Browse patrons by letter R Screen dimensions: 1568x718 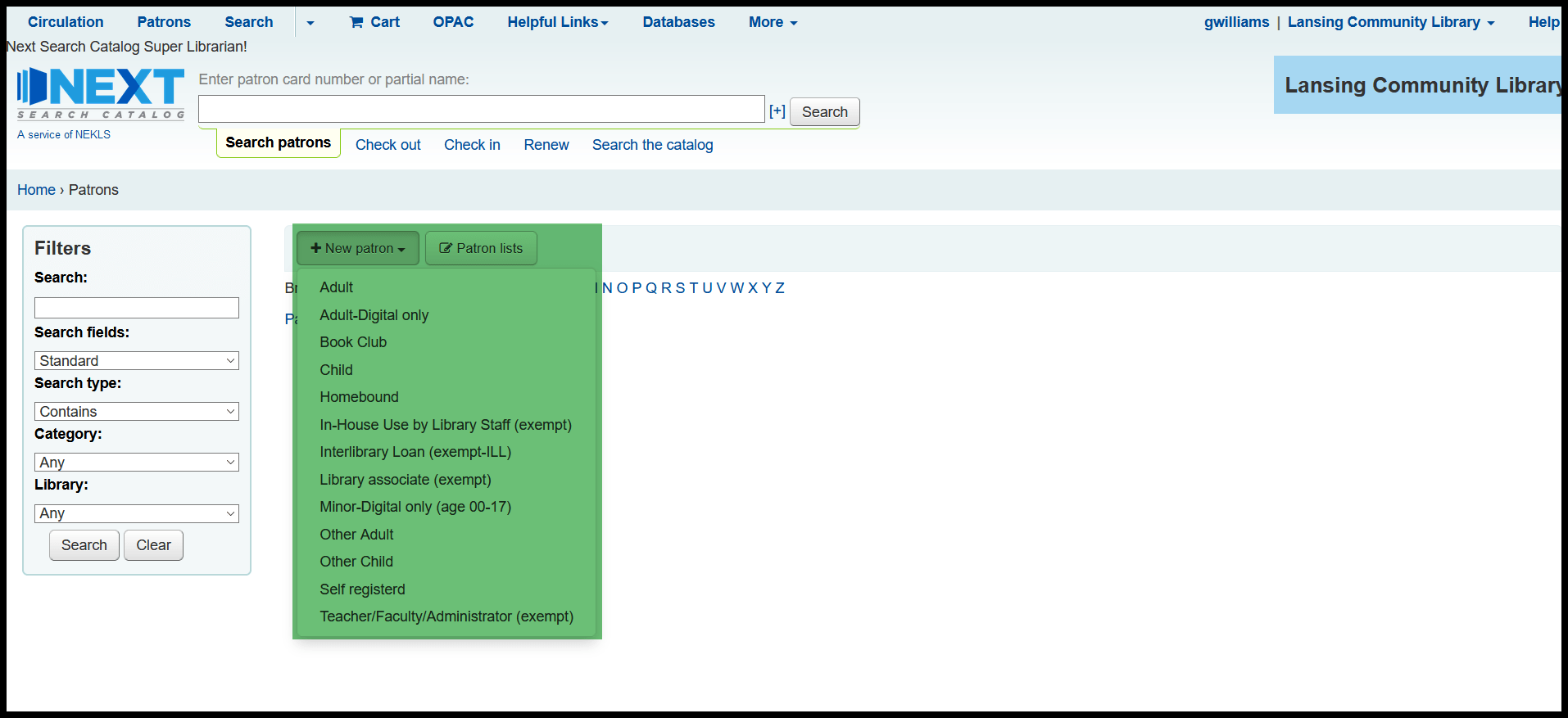point(666,288)
